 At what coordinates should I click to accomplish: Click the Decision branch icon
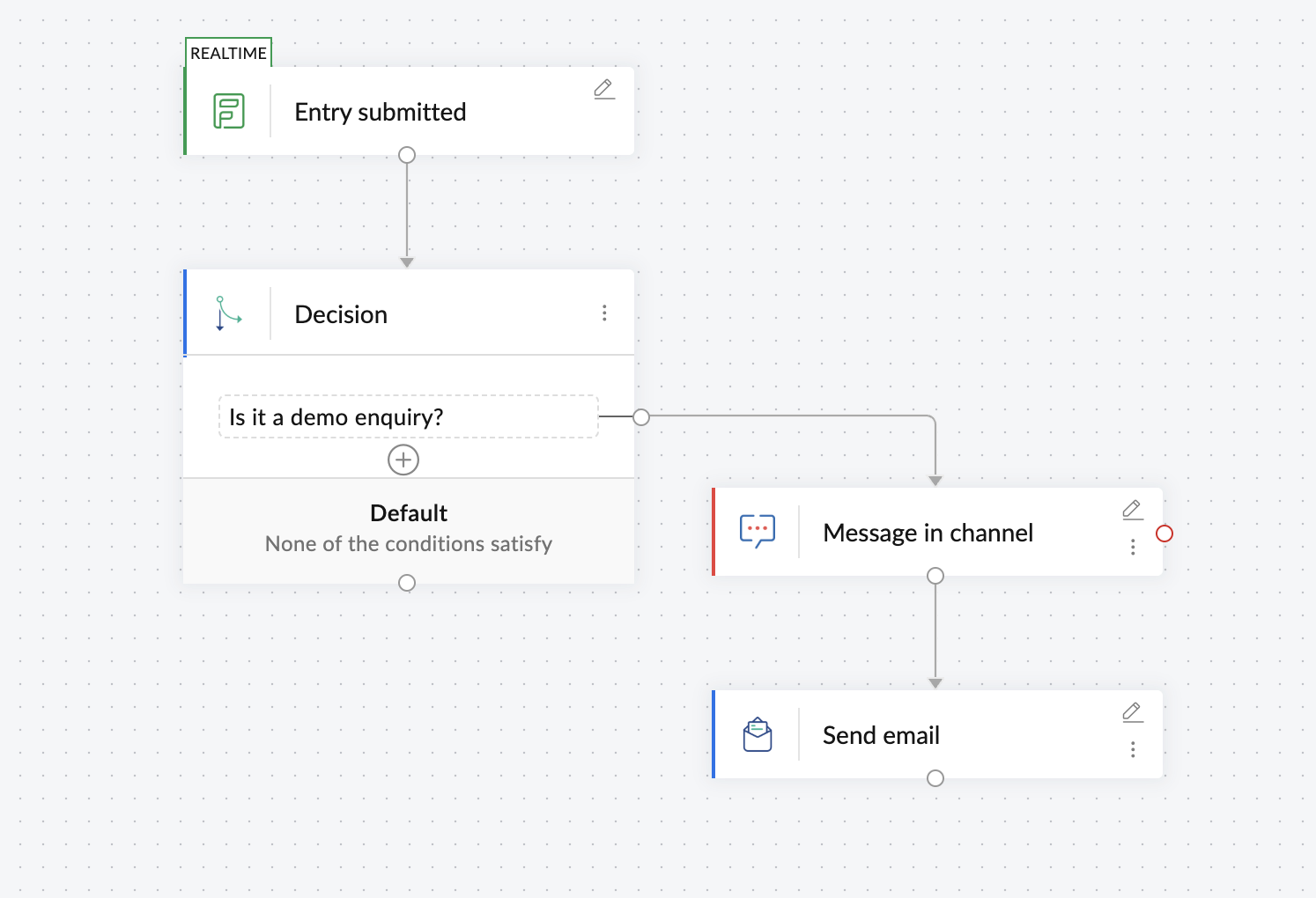coord(228,313)
